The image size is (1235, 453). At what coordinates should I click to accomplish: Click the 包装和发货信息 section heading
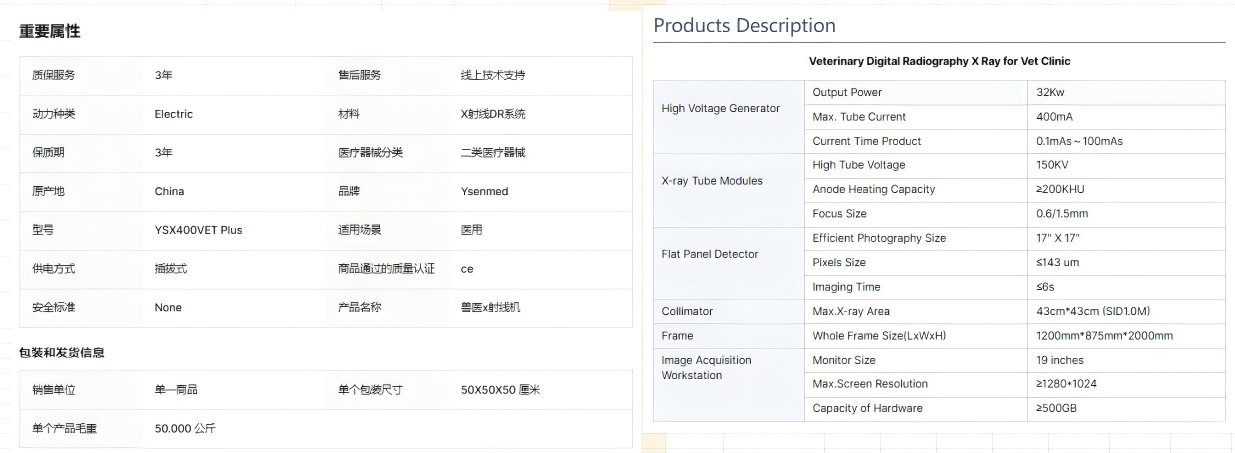61,353
